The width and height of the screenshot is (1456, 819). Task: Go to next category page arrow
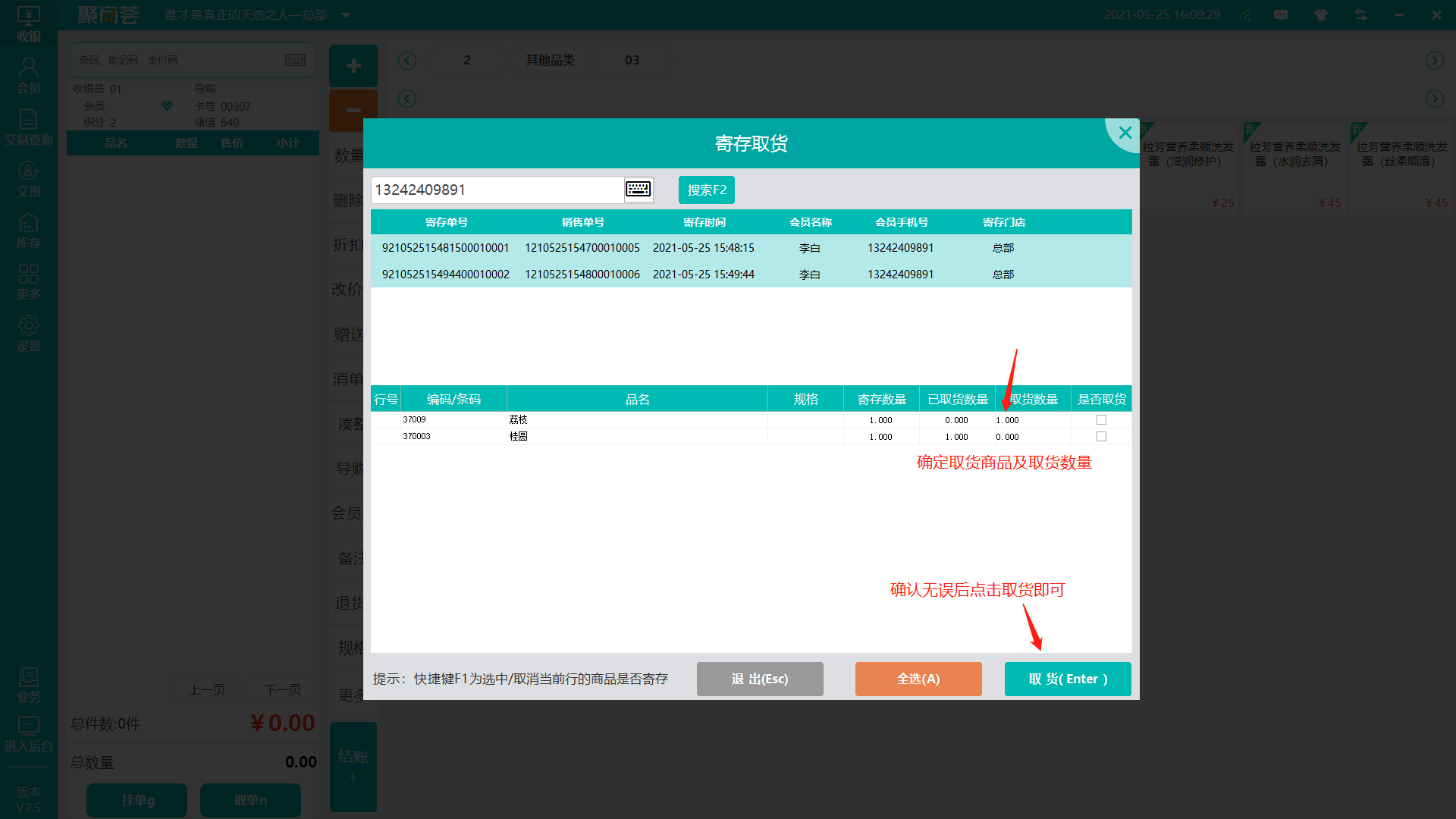[1434, 61]
